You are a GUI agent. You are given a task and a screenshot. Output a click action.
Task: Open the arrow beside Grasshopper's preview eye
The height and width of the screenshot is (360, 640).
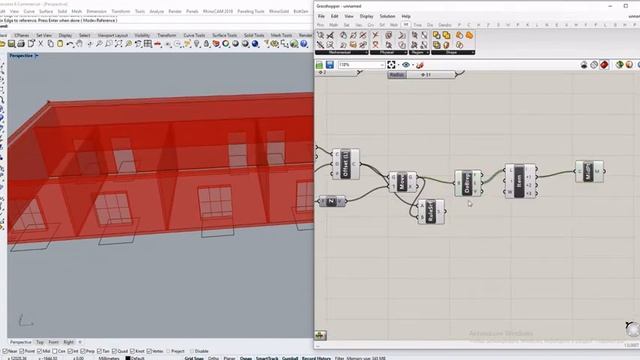(413, 65)
